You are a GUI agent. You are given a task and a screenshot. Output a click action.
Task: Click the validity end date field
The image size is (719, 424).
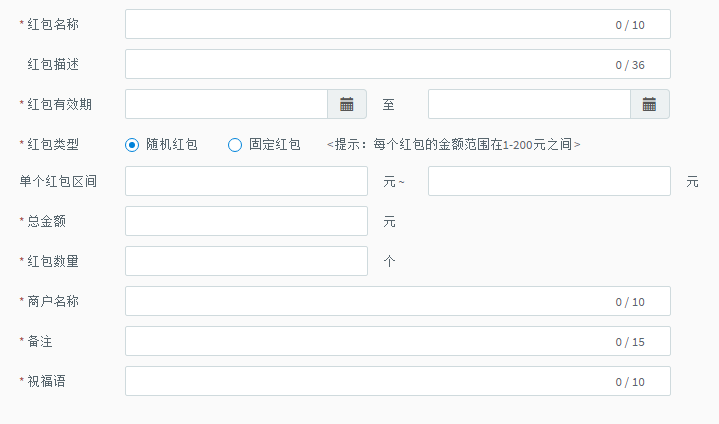coord(529,105)
